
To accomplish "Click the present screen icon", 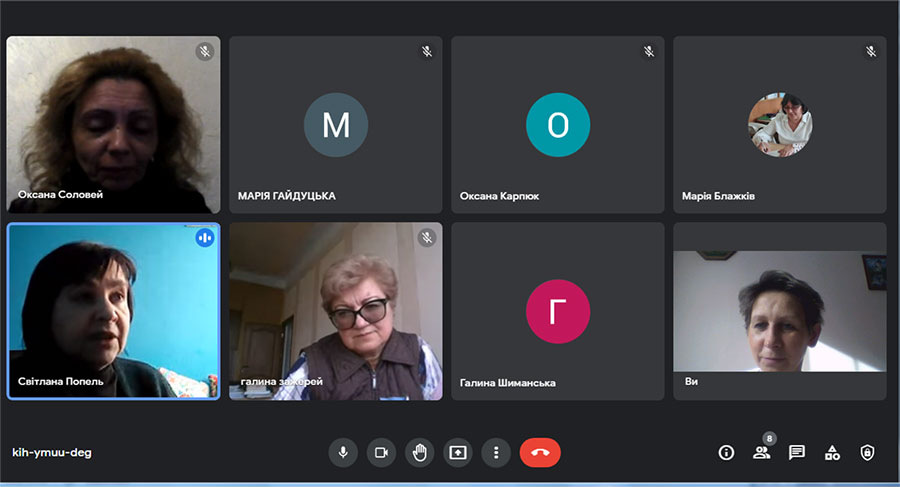I will tap(457, 453).
